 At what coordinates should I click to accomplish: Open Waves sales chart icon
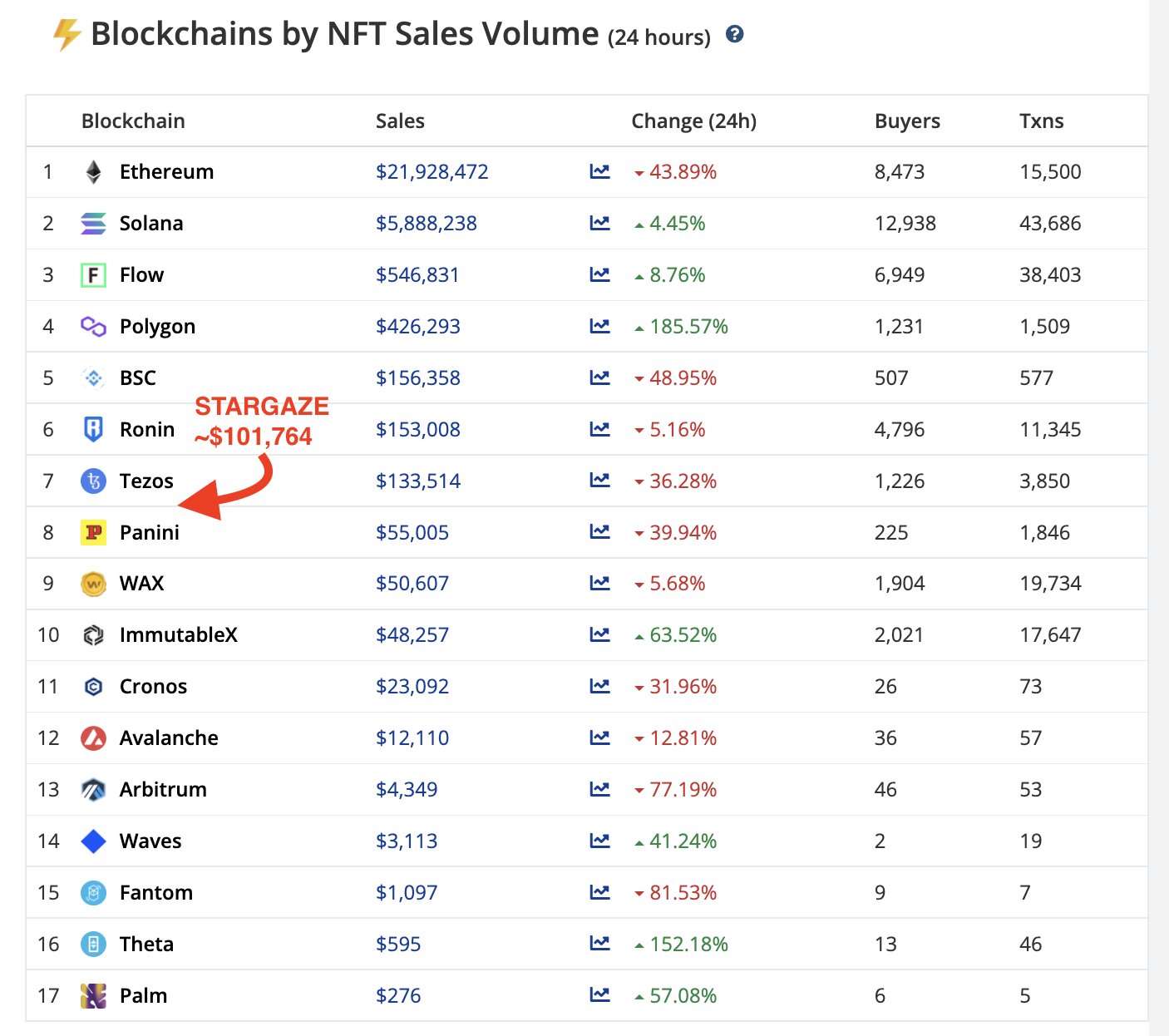point(599,841)
